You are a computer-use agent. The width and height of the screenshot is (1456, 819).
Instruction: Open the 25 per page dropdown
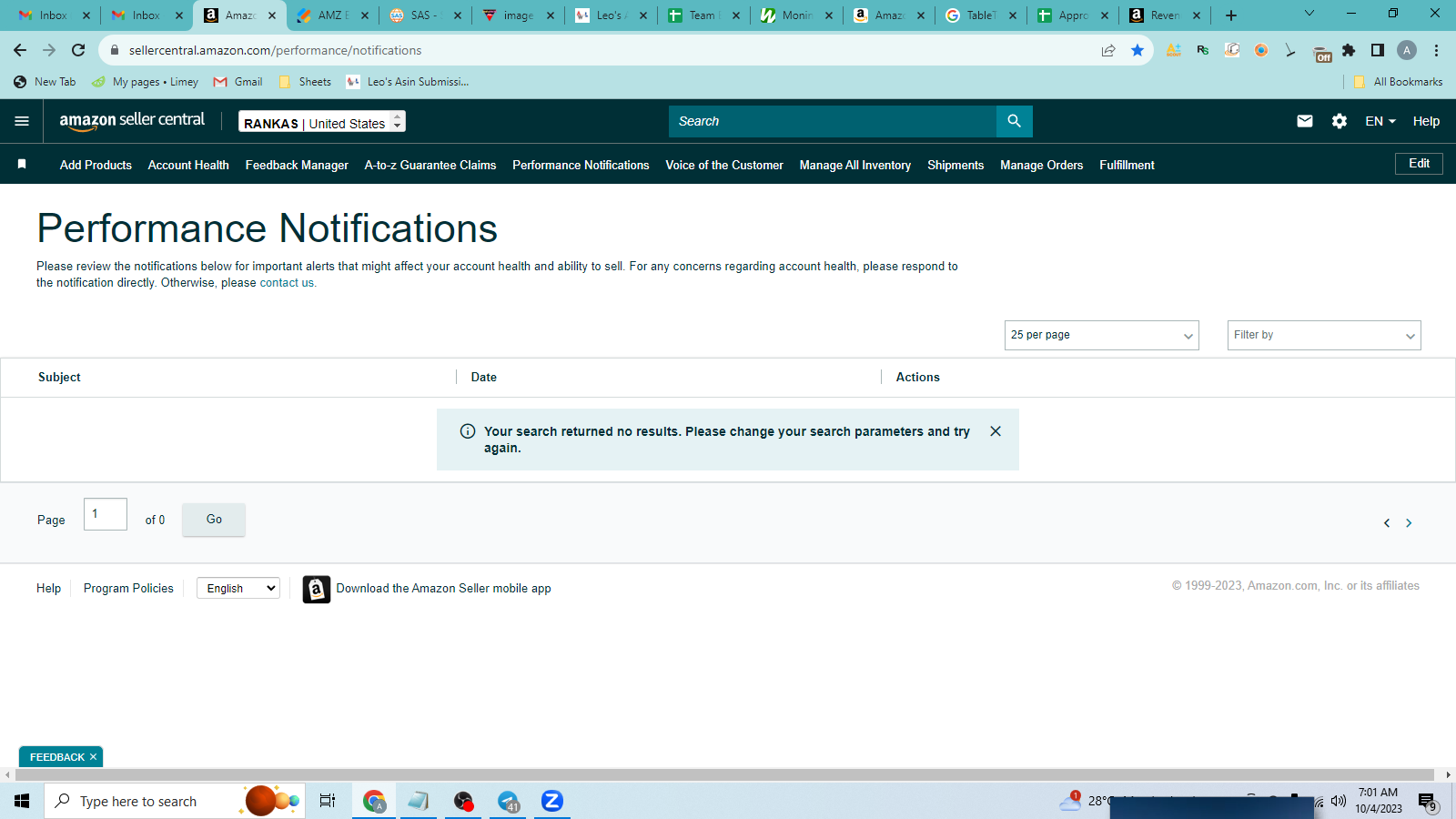(1102, 335)
